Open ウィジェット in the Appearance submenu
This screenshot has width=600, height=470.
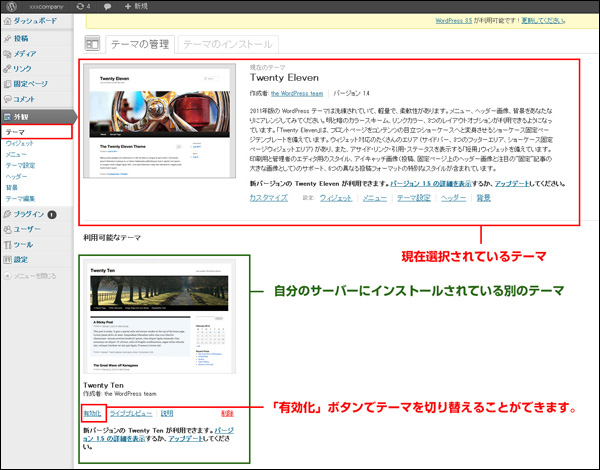click(x=19, y=144)
